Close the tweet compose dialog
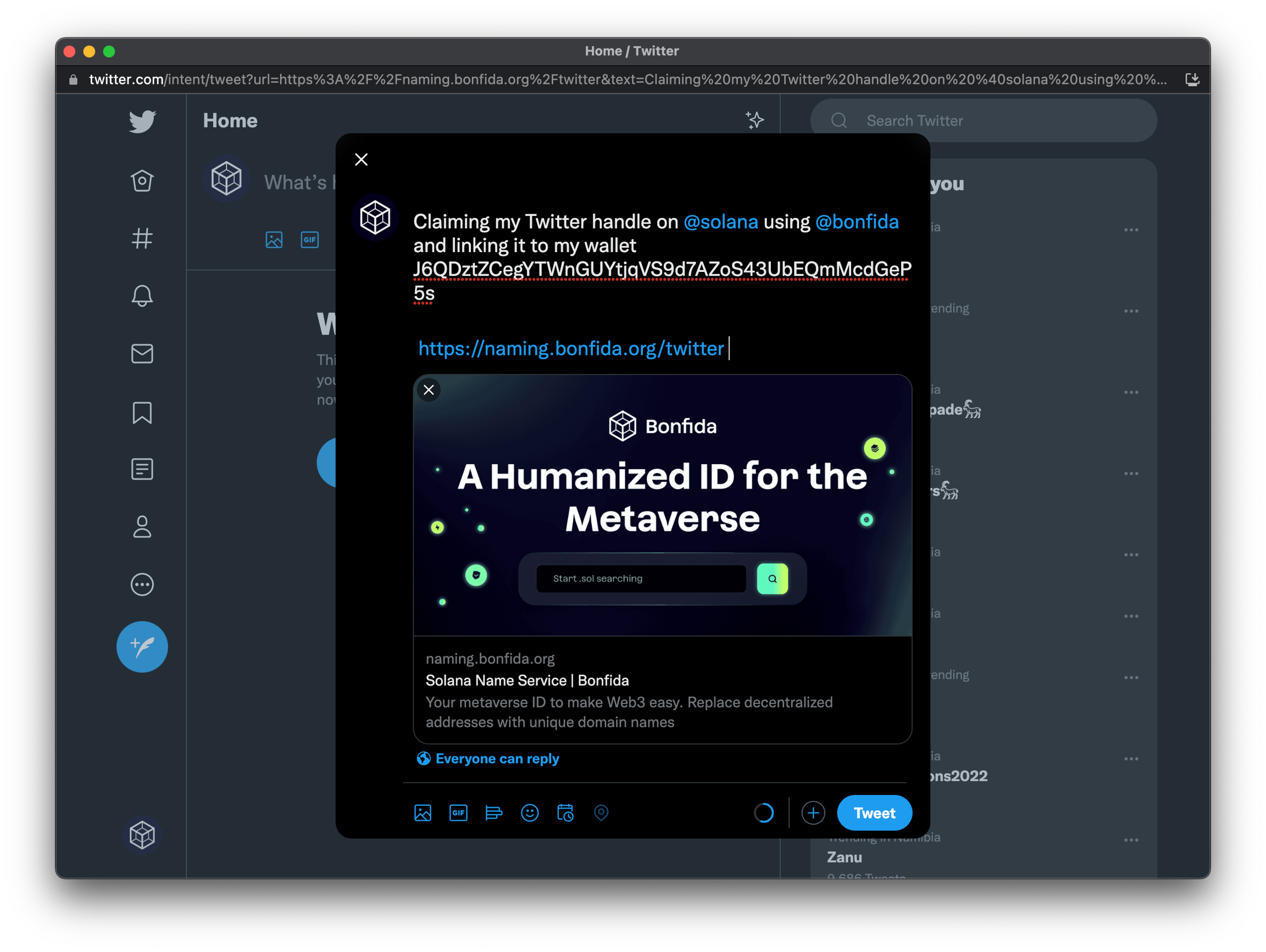This screenshot has height=952, width=1266. (x=361, y=160)
